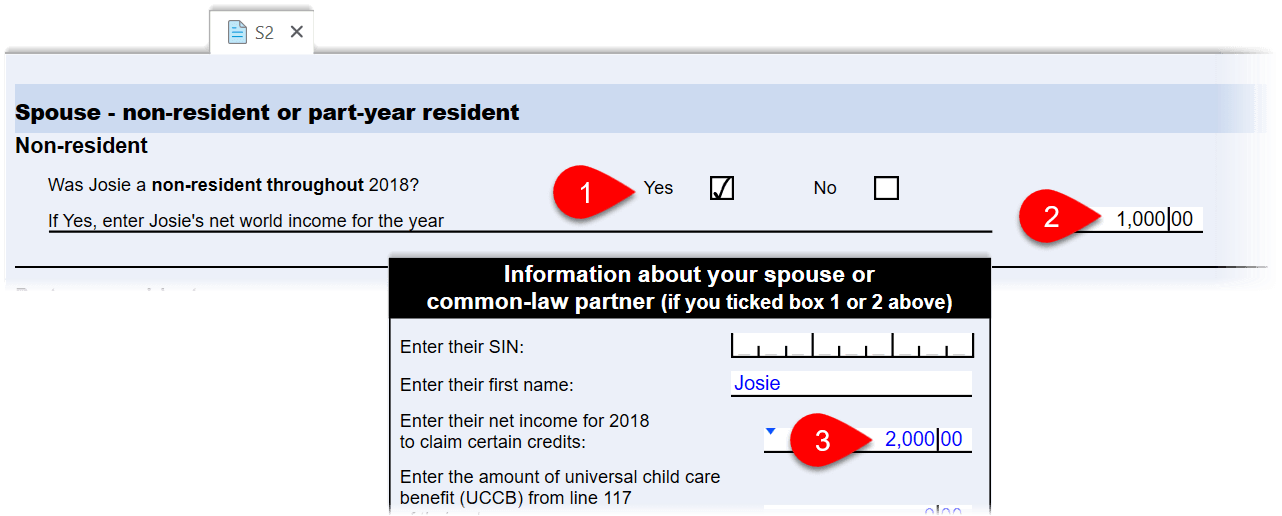Click the document icon on the S2 tab
This screenshot has height=516, width=1282.
[x=237, y=32]
